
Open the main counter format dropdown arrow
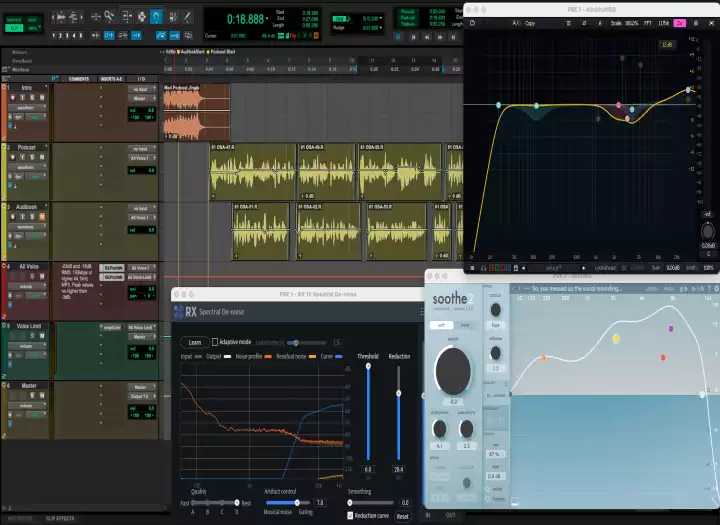tap(267, 19)
